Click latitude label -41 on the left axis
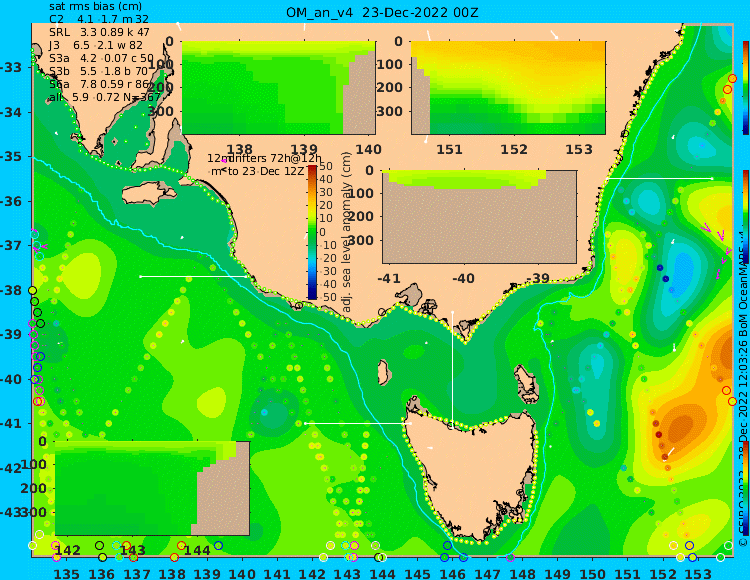 (11, 423)
